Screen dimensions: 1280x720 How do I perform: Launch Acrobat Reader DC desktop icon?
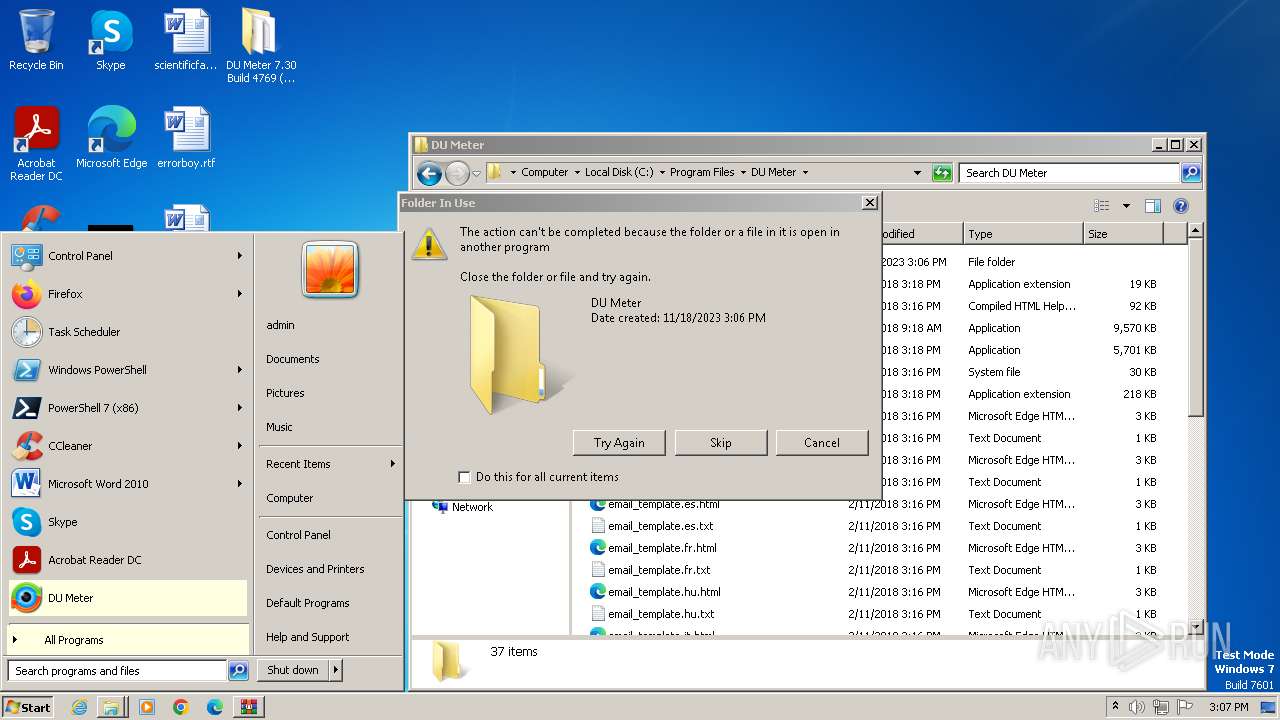[36, 144]
